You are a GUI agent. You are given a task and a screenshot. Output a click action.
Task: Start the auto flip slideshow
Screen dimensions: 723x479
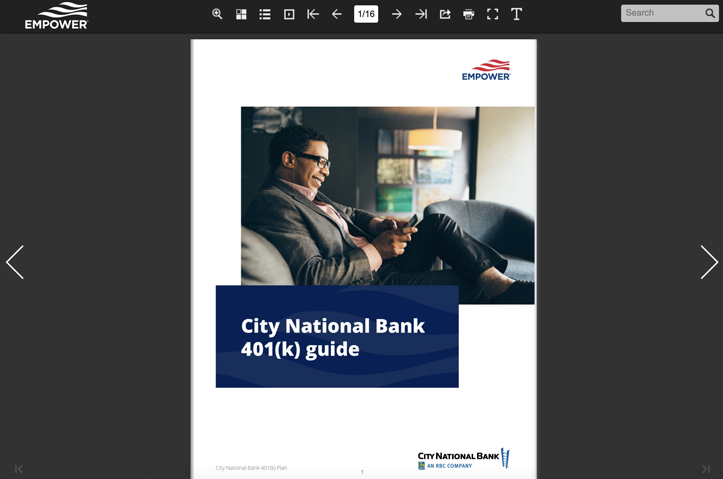tap(289, 14)
